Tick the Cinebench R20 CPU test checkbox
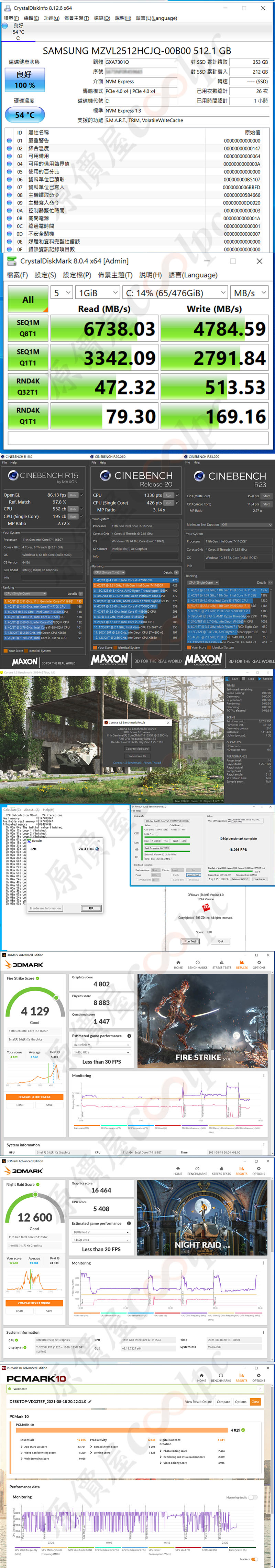 (177, 495)
